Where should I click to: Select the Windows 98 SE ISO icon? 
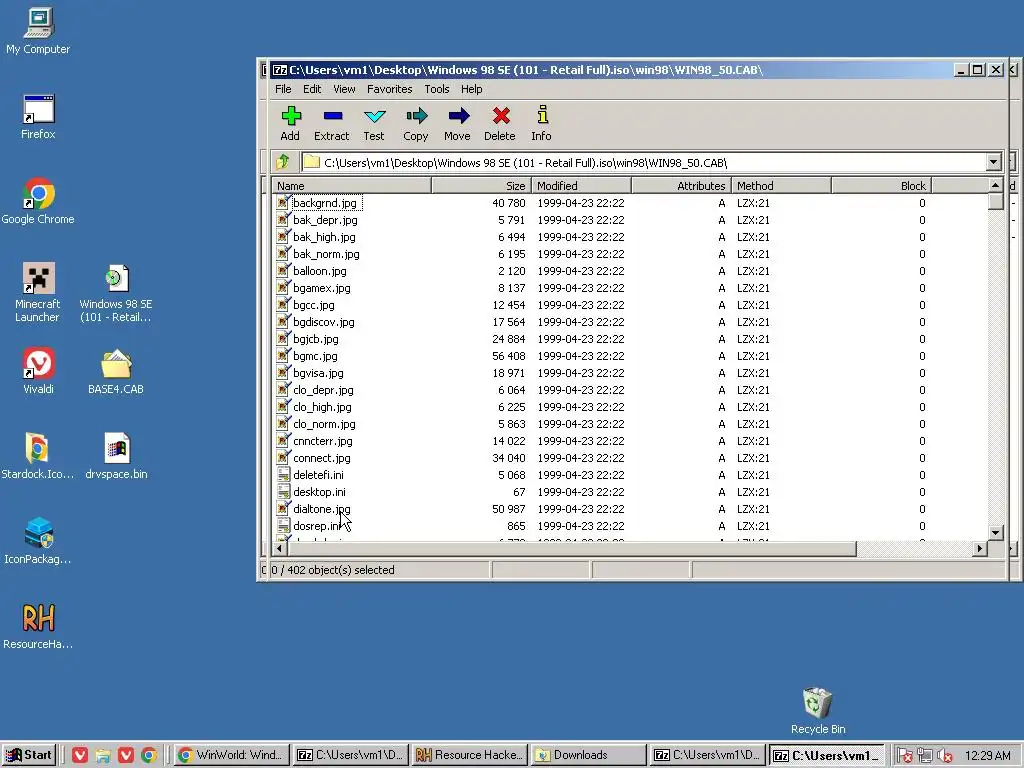[x=116, y=293]
